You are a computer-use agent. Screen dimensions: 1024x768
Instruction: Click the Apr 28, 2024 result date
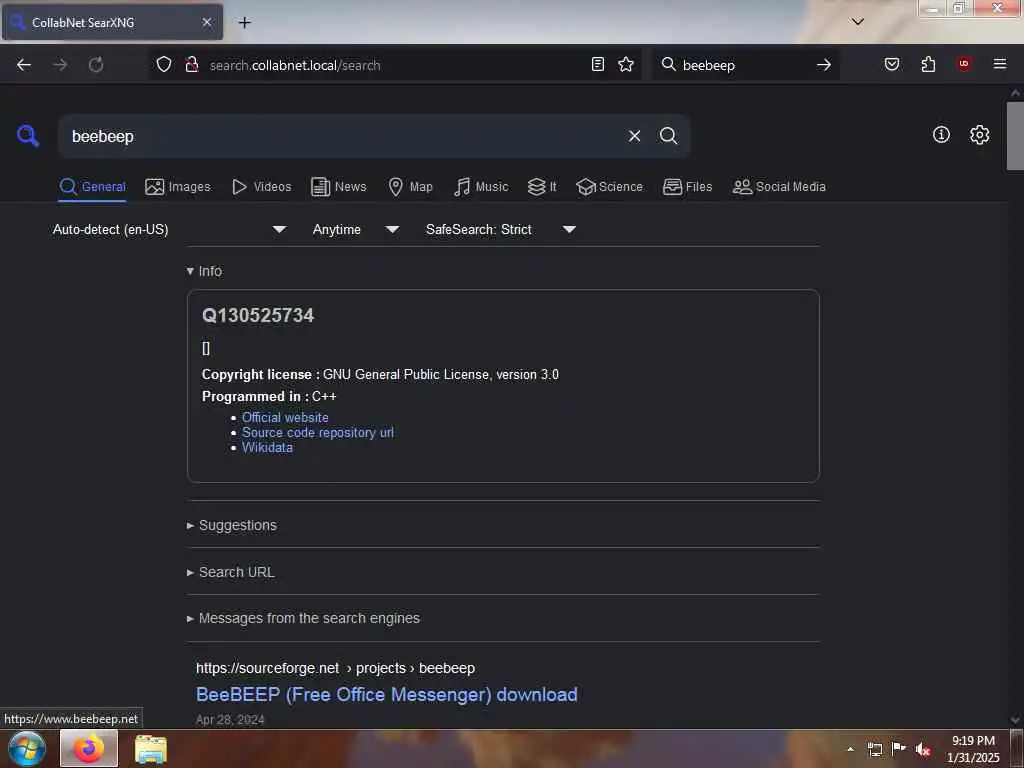click(230, 720)
